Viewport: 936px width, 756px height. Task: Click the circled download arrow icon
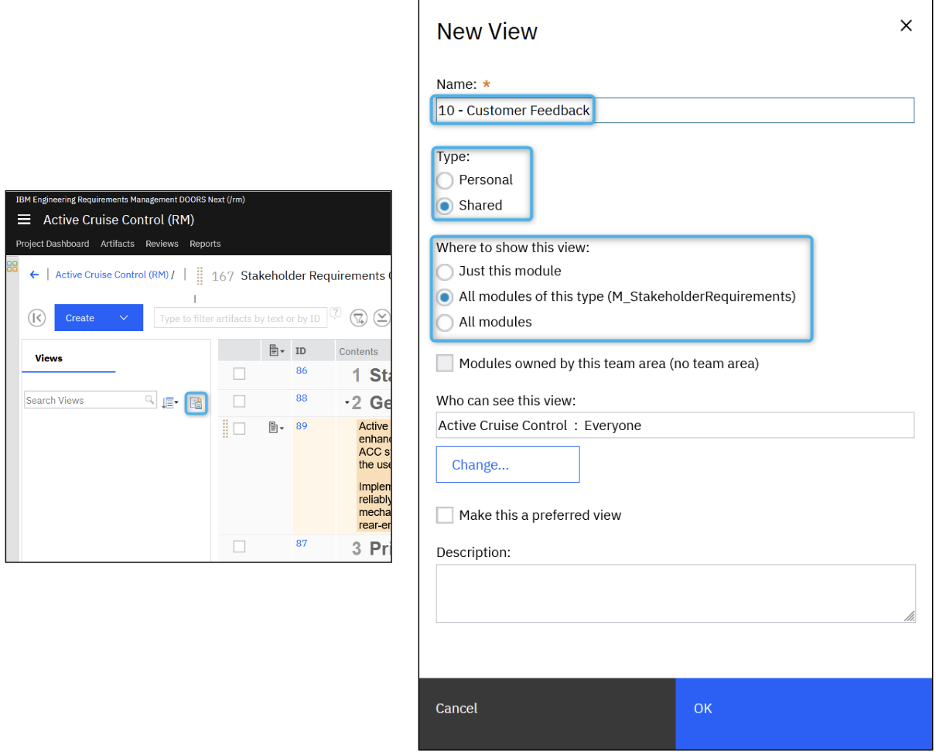pos(382,318)
